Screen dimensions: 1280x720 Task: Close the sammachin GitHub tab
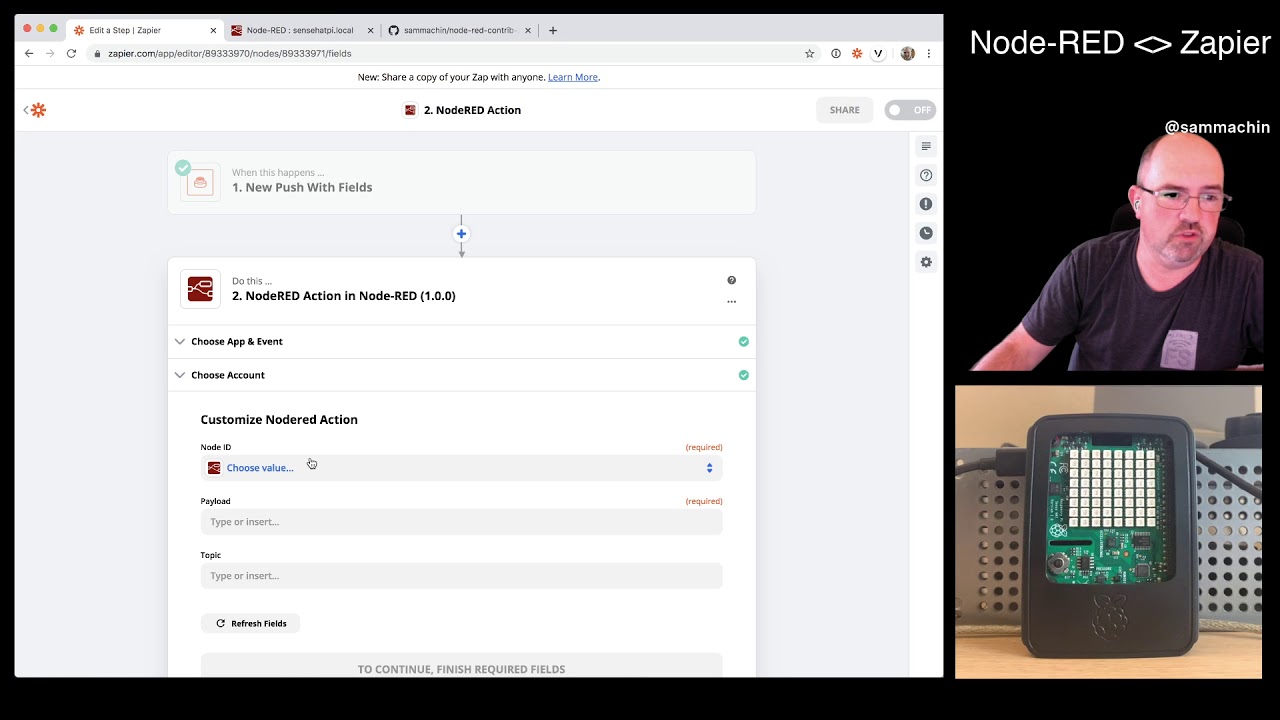tap(528, 30)
